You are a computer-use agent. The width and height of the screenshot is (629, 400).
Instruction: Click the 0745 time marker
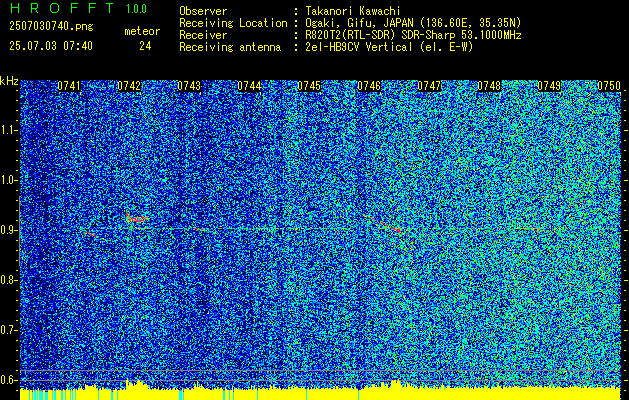[x=309, y=86]
